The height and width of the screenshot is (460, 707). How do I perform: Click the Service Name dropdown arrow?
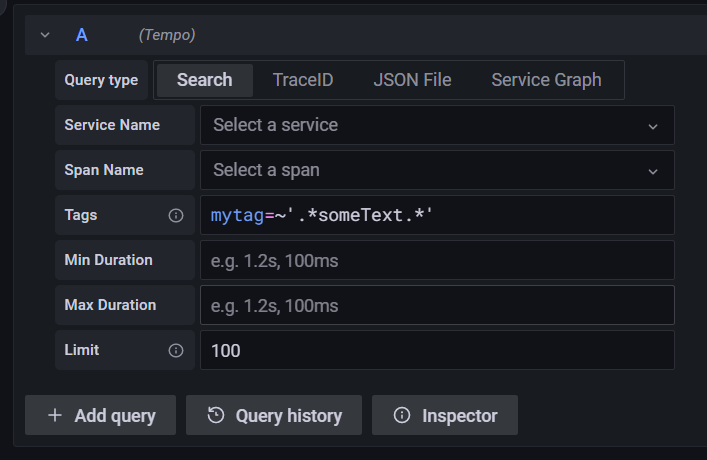653,127
